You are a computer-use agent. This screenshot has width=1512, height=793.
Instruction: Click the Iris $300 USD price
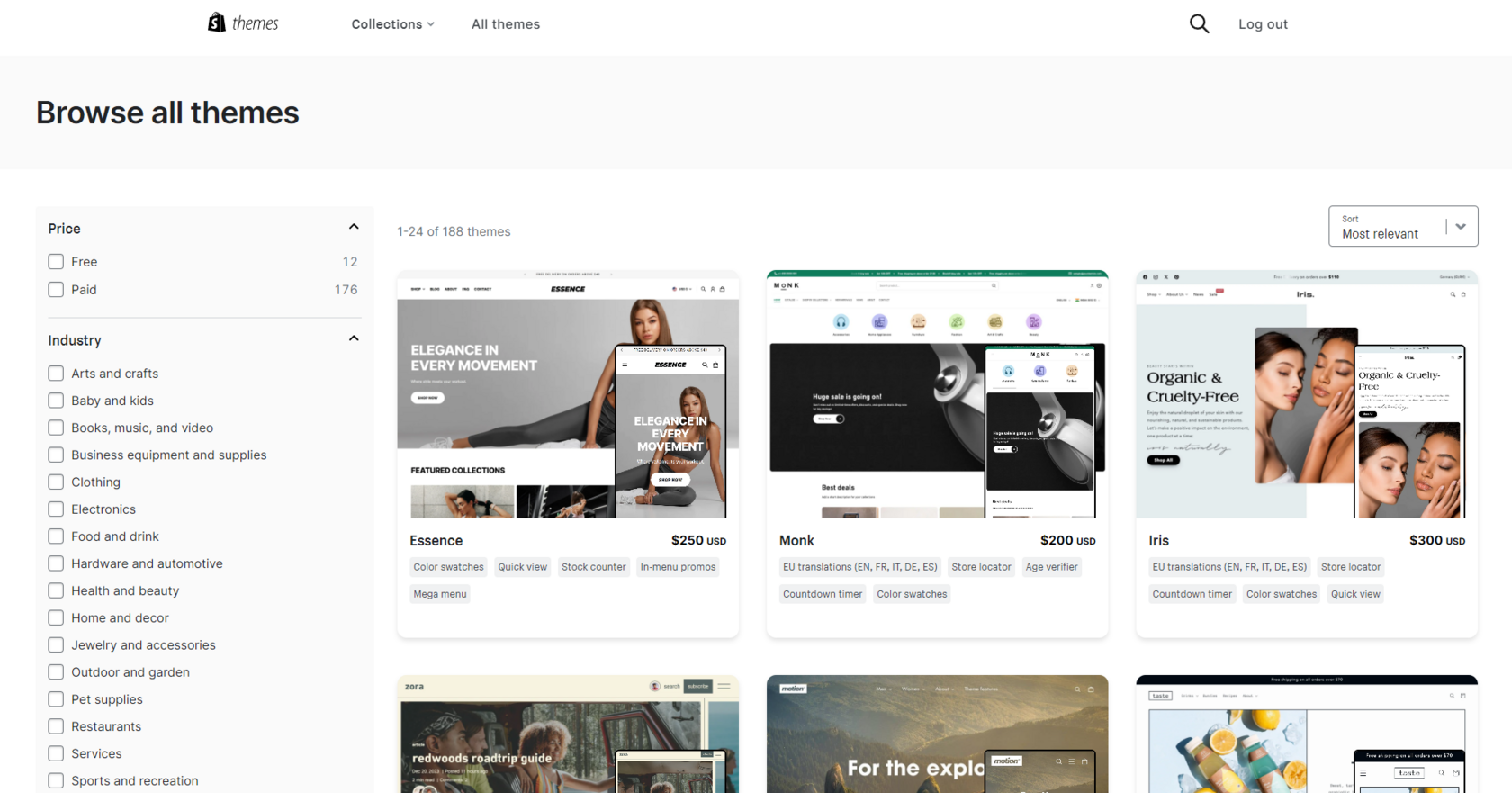point(1437,541)
